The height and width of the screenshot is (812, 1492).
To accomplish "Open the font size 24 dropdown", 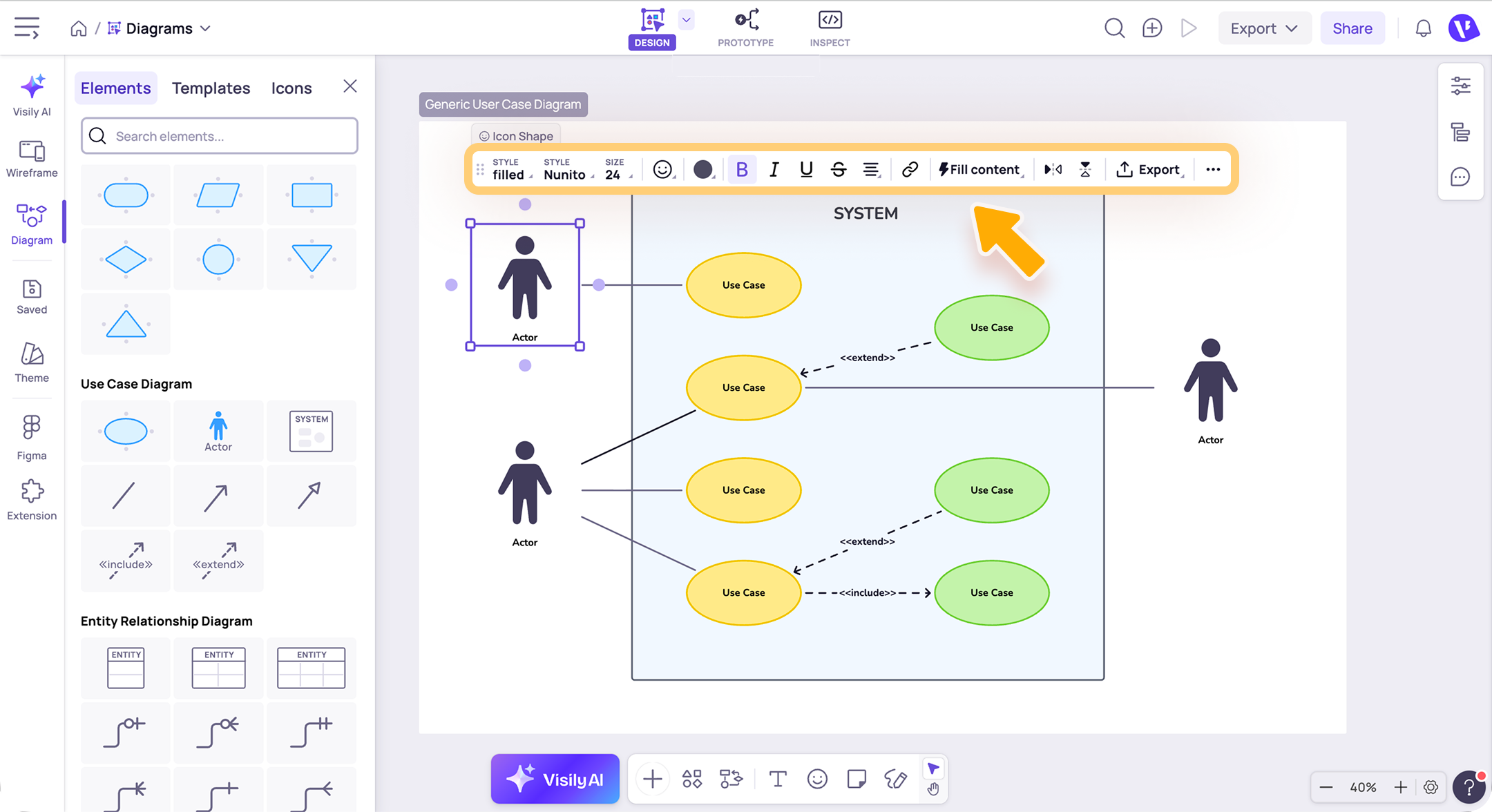I will pyautogui.click(x=618, y=169).
